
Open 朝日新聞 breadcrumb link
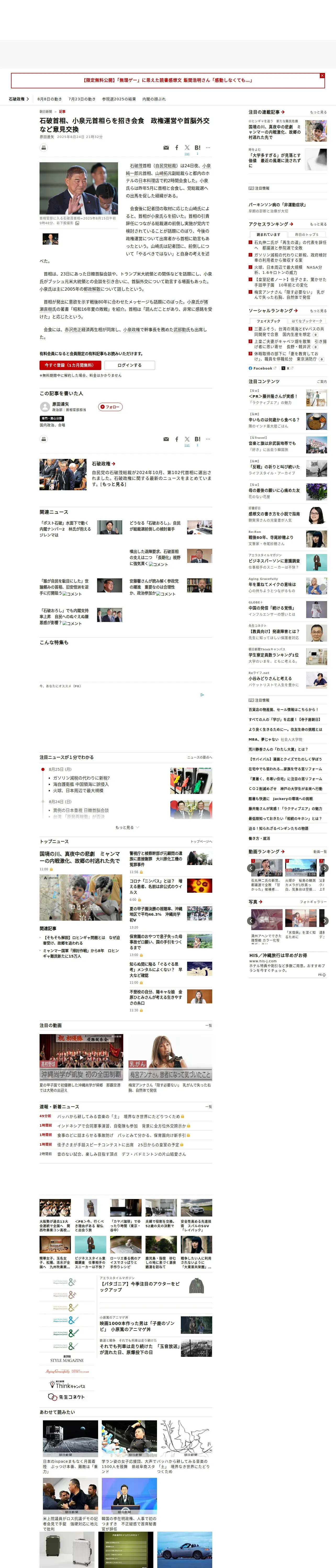tap(46, 112)
